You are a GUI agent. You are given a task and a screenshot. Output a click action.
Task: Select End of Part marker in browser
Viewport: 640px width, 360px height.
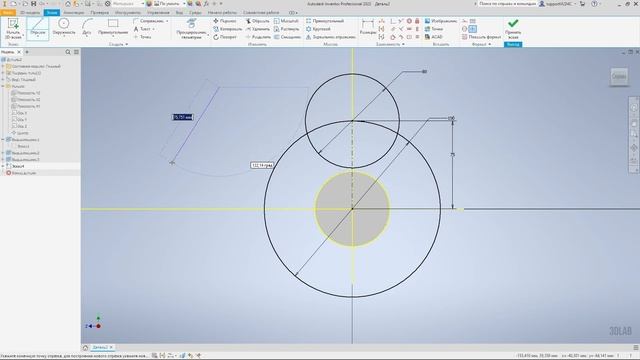(x=21, y=173)
